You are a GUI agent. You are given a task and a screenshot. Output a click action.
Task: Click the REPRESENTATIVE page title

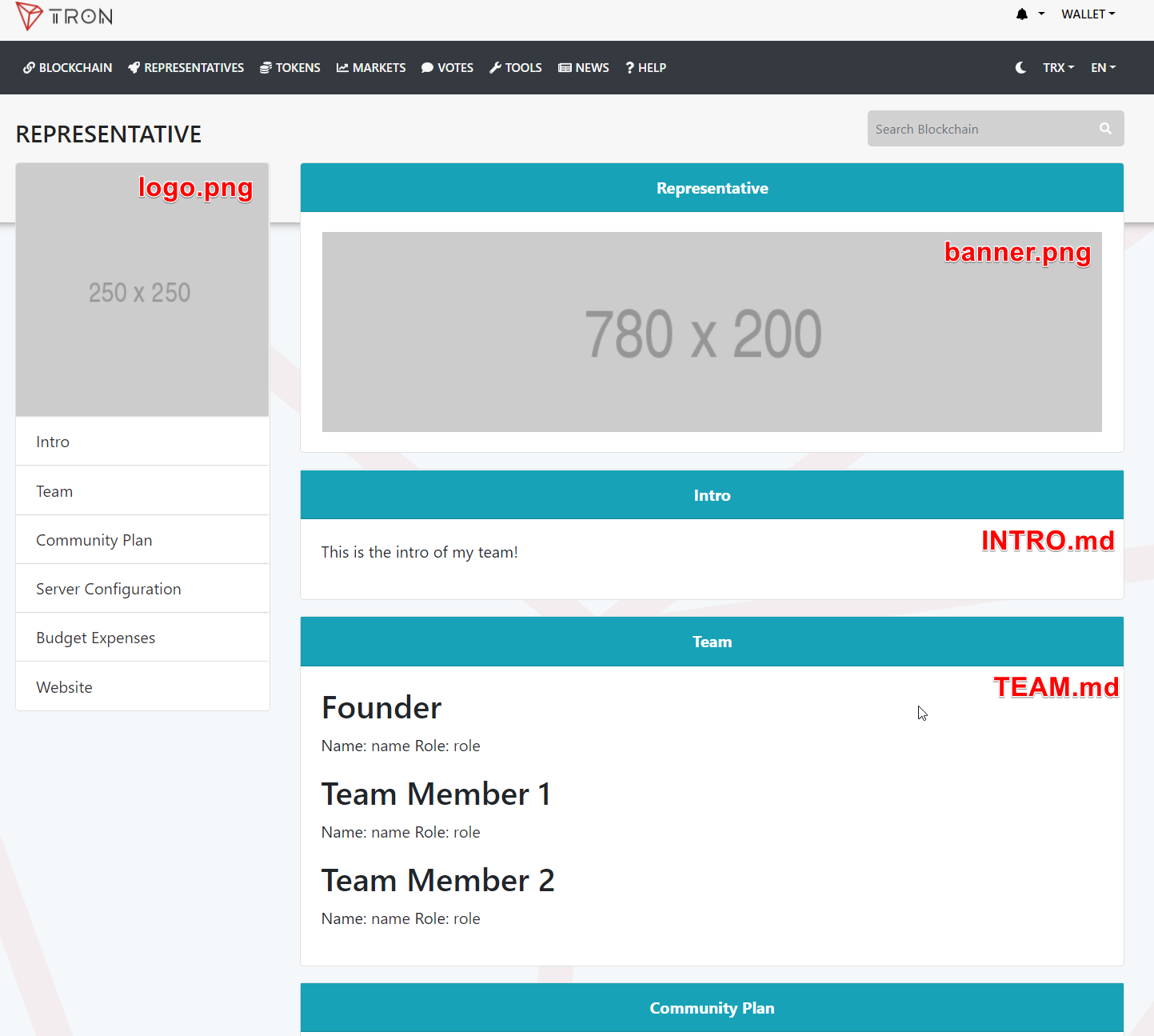click(x=109, y=134)
